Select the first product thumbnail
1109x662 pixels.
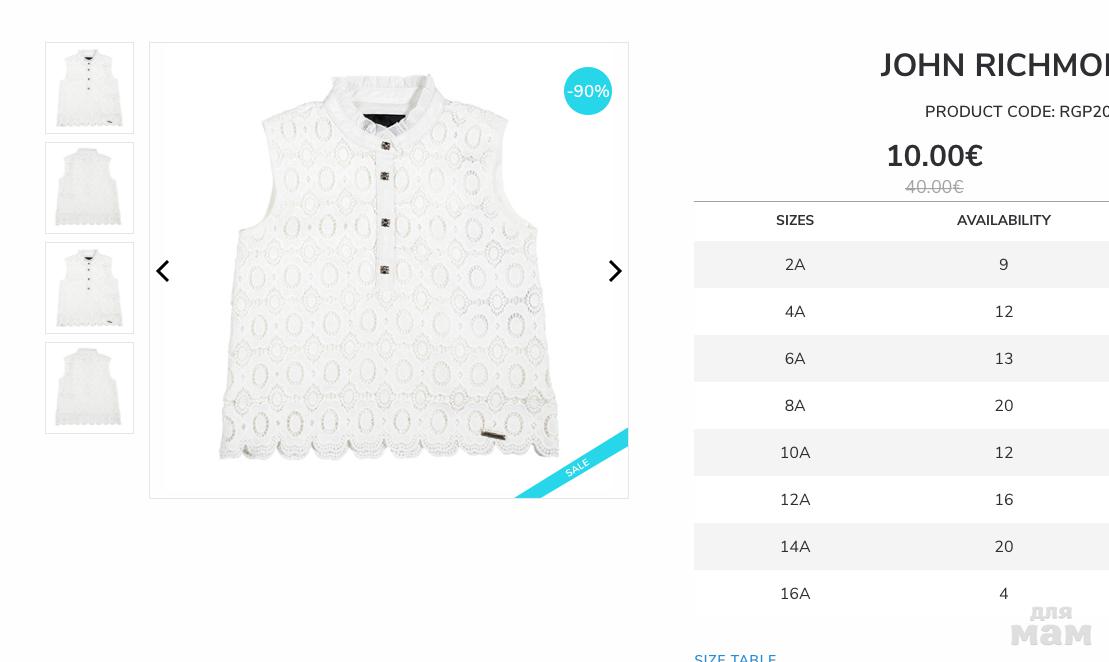89,88
